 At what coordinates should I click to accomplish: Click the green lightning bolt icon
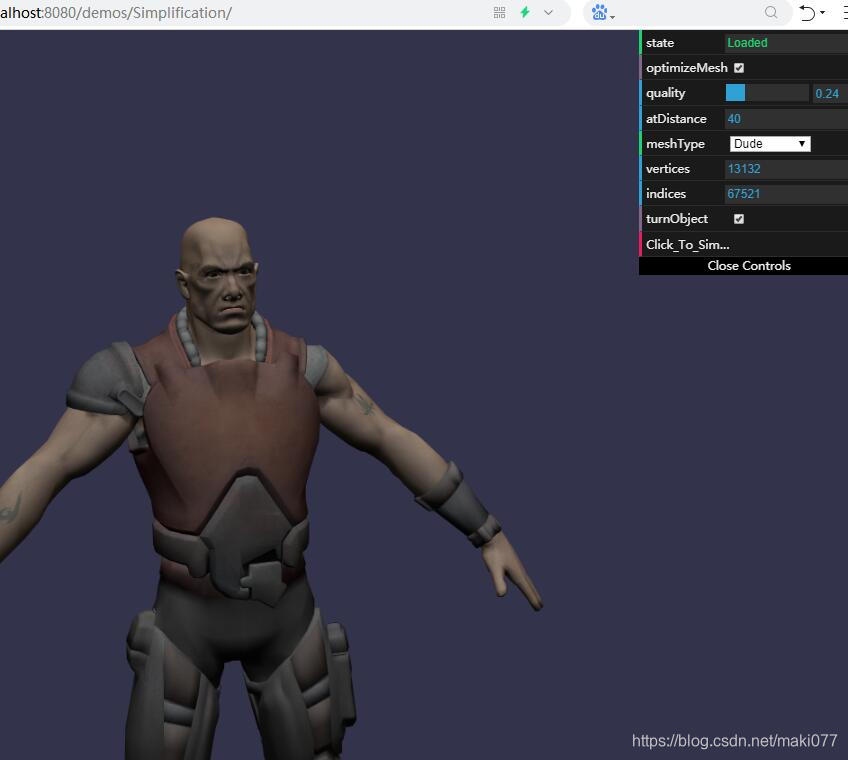525,12
